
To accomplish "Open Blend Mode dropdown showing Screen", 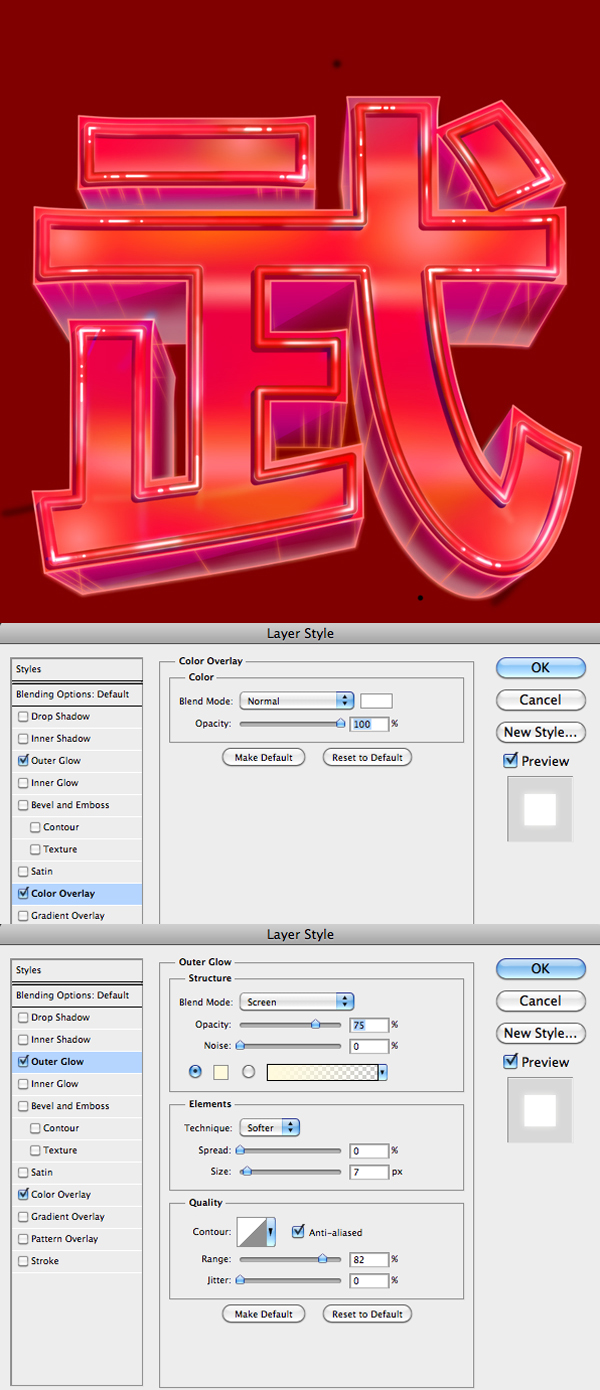I will point(297,1002).
